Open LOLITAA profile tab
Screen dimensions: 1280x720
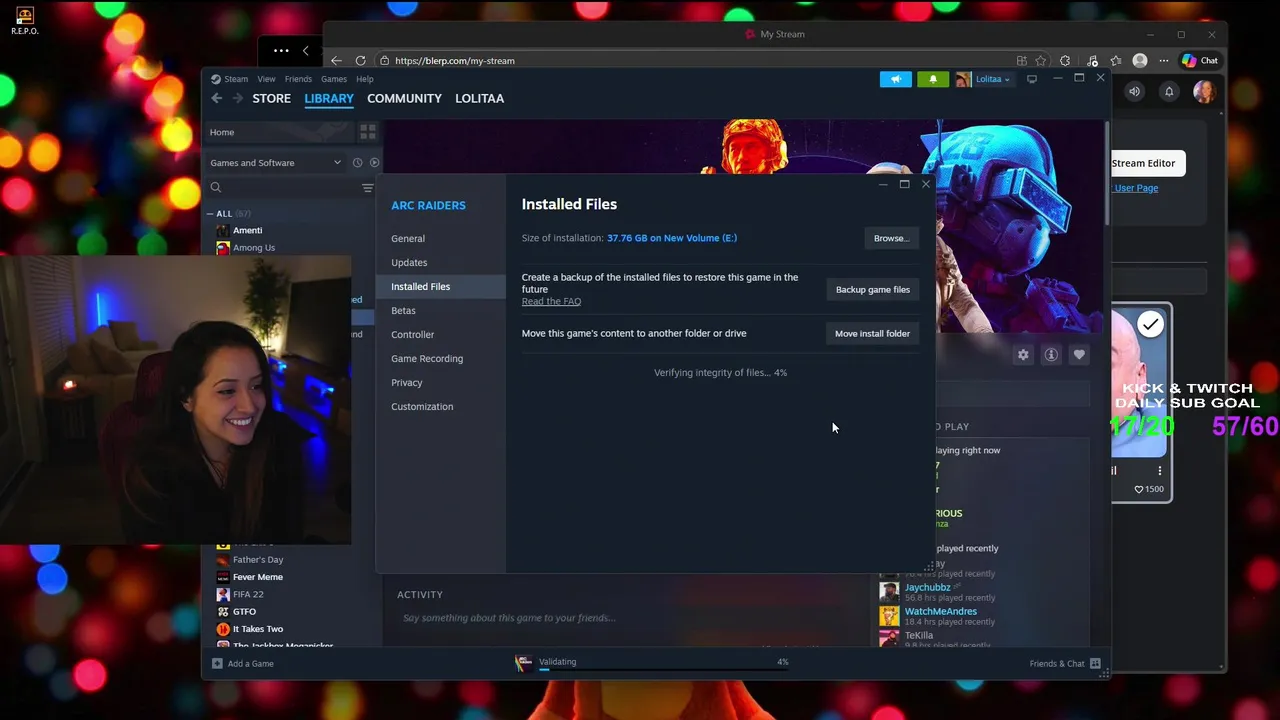[479, 98]
